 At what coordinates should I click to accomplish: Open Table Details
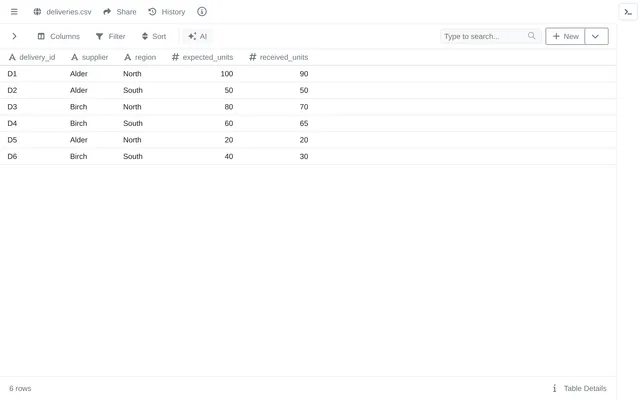click(x=580, y=389)
